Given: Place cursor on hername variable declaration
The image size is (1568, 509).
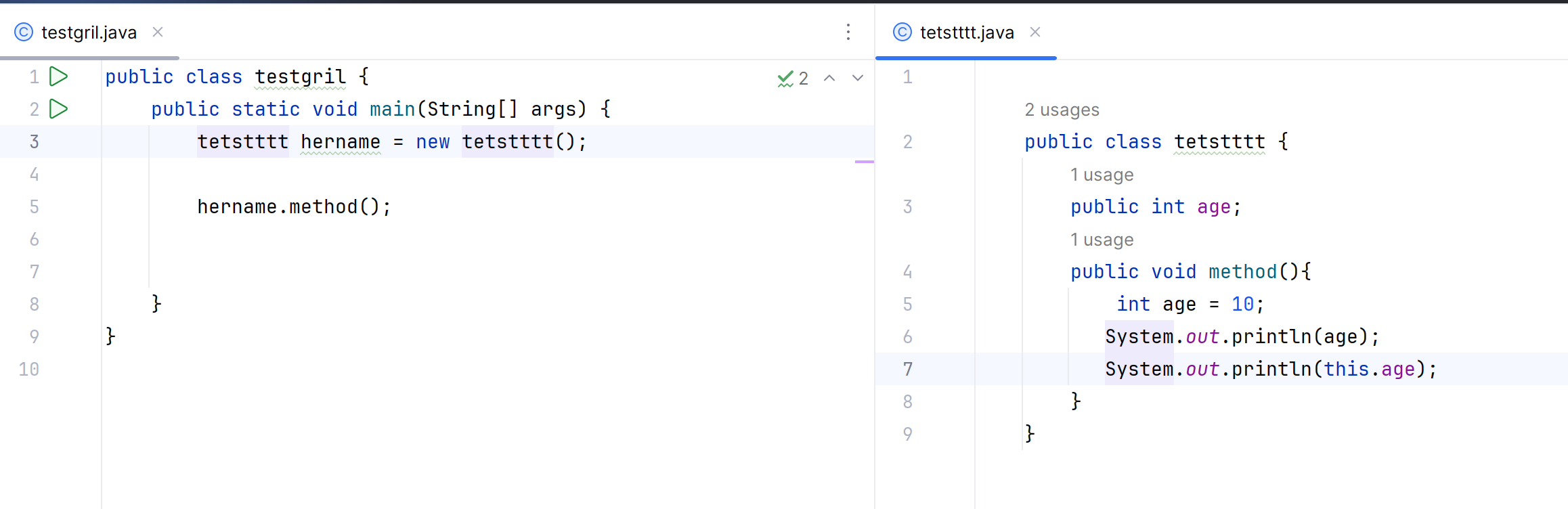Looking at the screenshot, I should click(x=341, y=141).
